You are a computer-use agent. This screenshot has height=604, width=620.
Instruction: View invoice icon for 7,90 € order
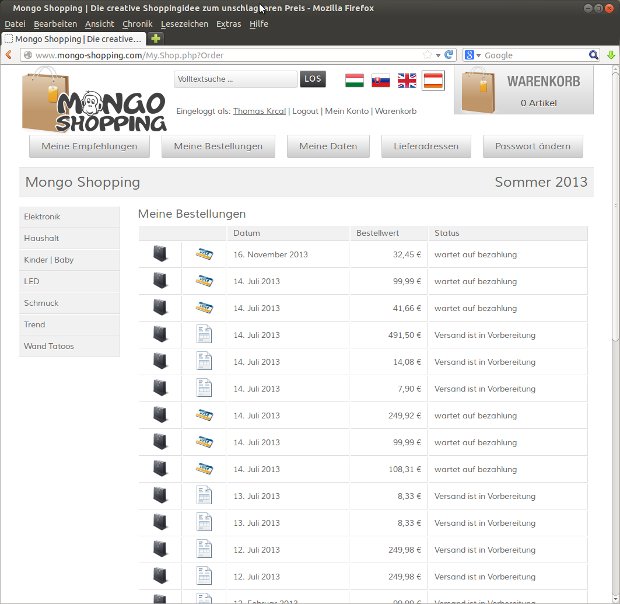[204, 388]
